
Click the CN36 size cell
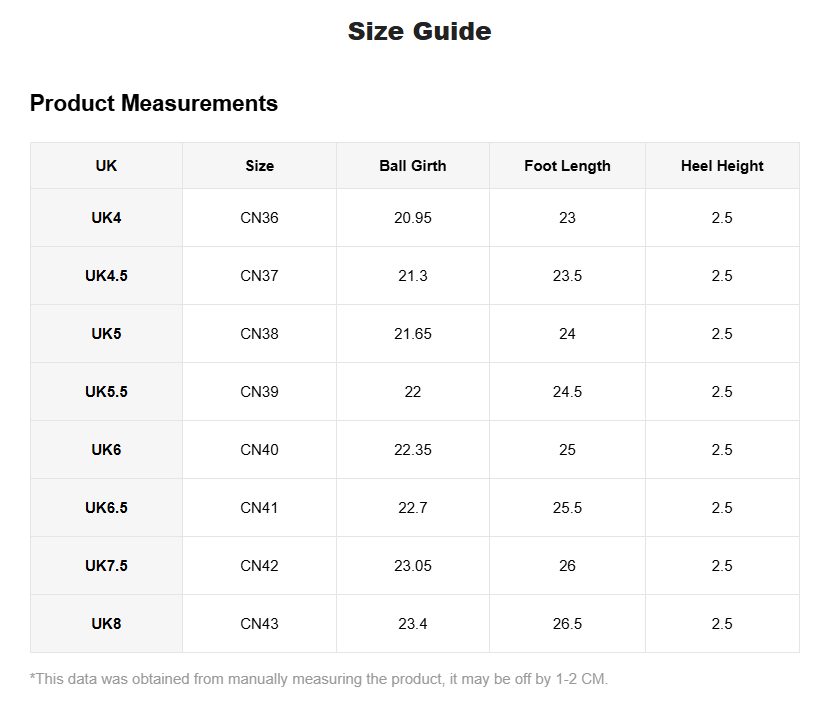(x=259, y=218)
